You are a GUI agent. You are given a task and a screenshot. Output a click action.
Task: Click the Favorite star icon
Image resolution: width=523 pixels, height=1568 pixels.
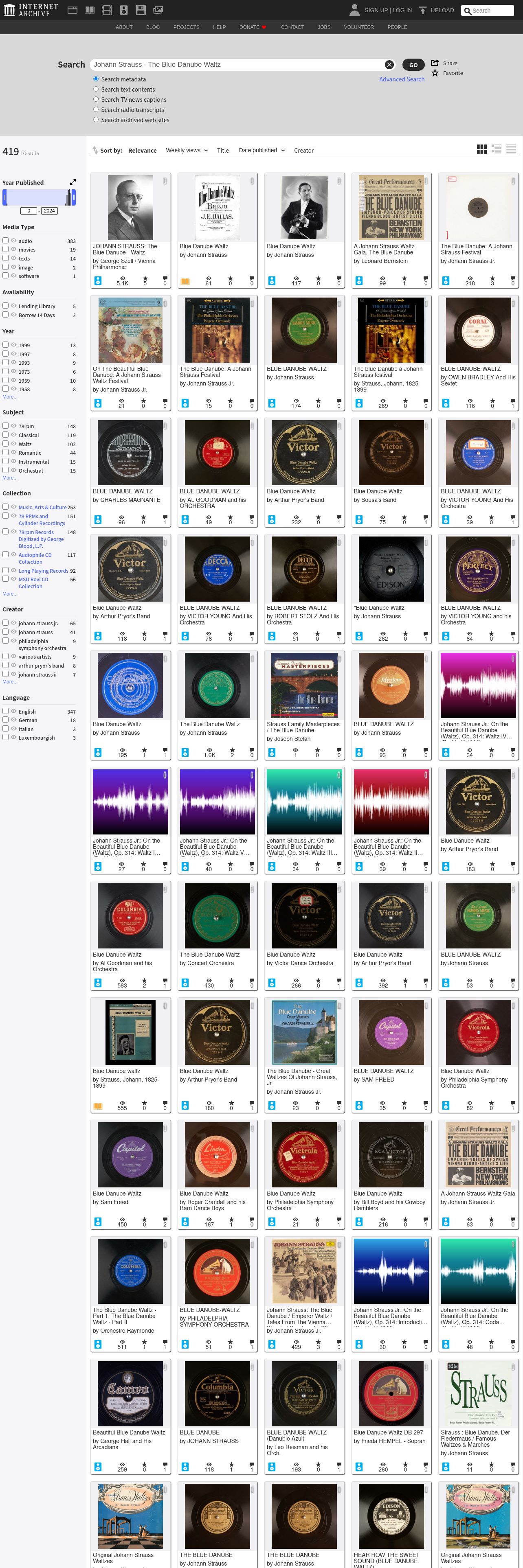[435, 73]
